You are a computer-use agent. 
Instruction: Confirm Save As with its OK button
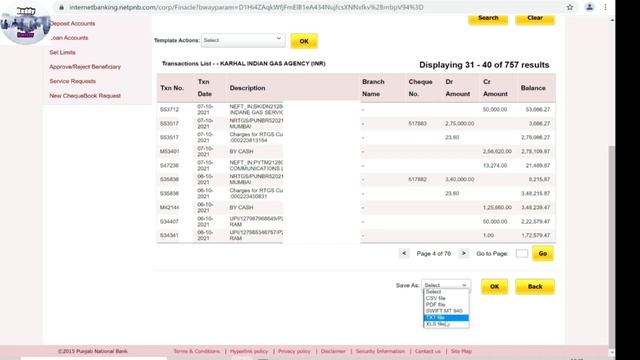point(494,287)
